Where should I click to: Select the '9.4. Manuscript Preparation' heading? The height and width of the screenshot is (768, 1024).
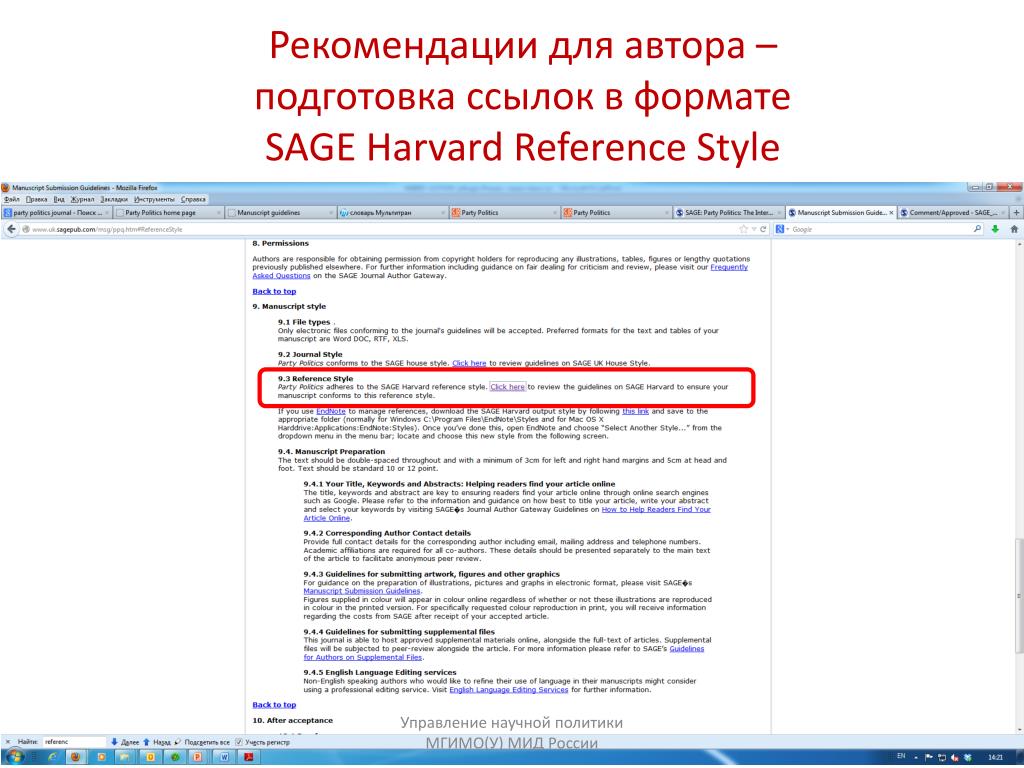[331, 452]
